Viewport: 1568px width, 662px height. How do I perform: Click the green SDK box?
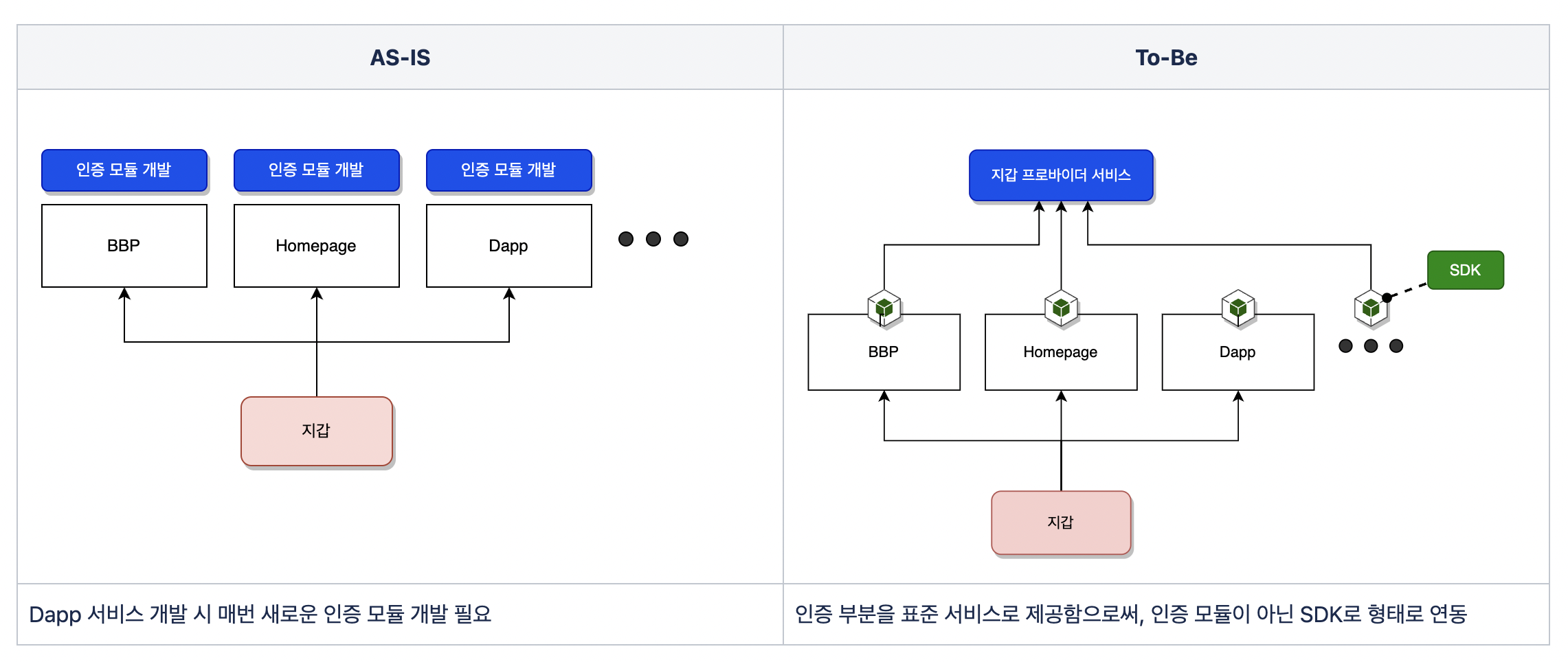coord(1465,270)
